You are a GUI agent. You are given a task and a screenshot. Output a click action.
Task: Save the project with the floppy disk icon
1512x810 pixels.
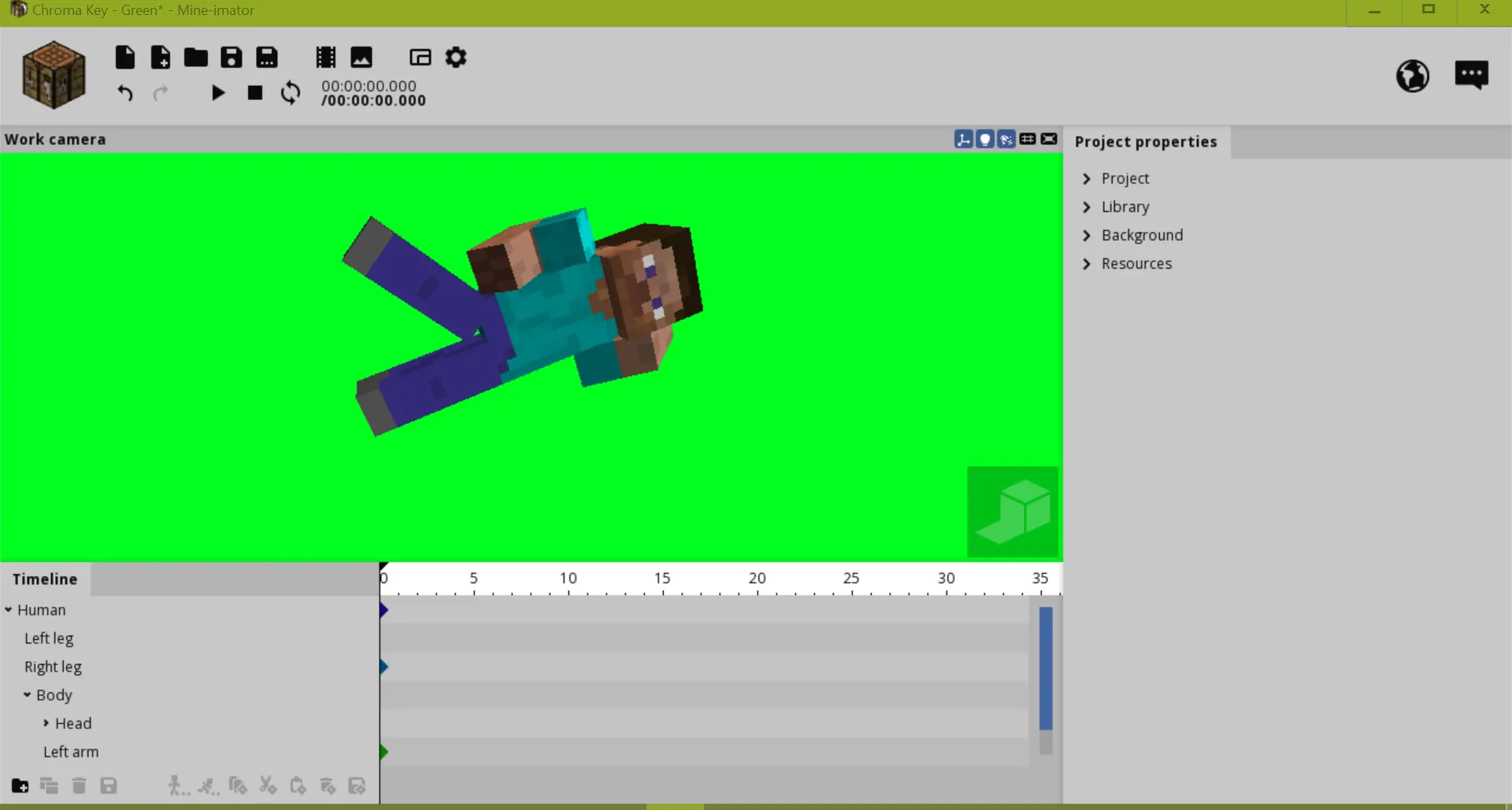pos(232,57)
